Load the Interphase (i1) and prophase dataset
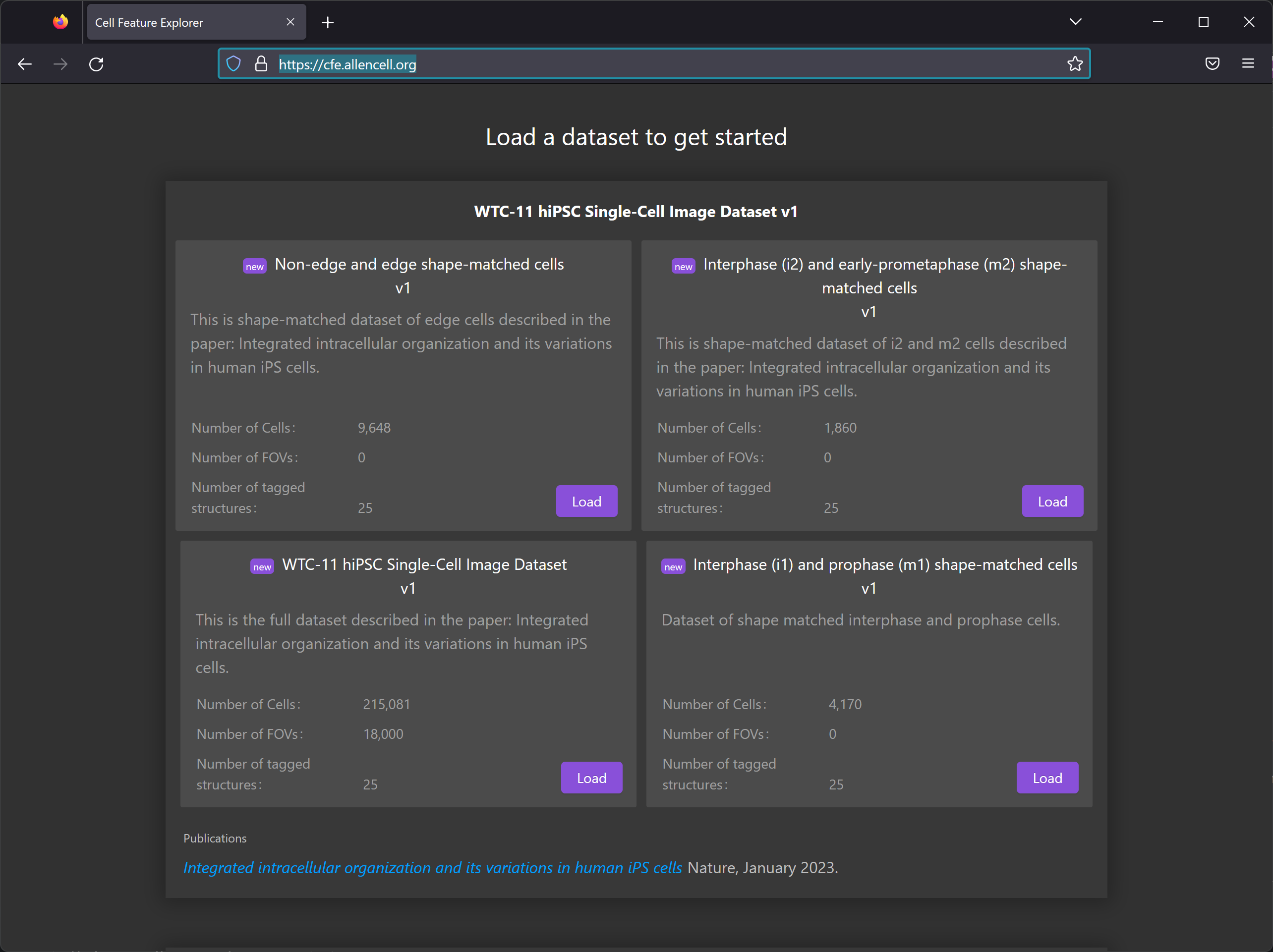Viewport: 1273px width, 952px height. (x=1046, y=777)
